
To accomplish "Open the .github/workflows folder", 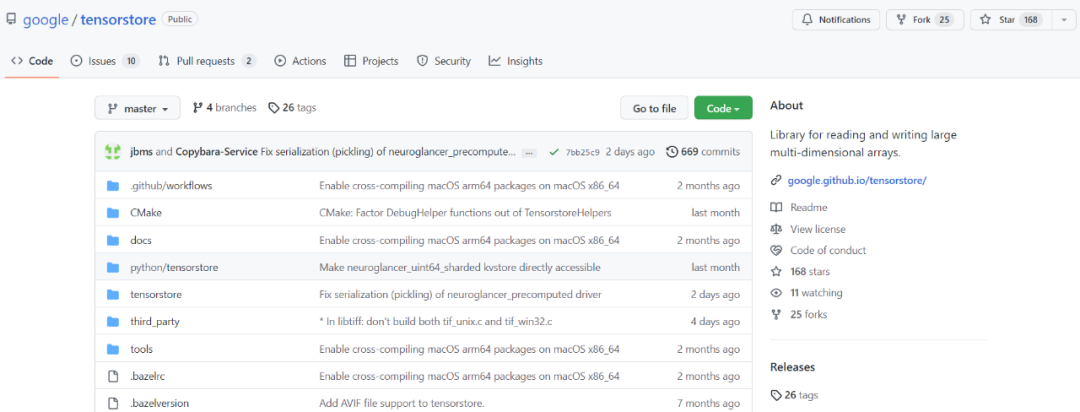I will pos(171,186).
